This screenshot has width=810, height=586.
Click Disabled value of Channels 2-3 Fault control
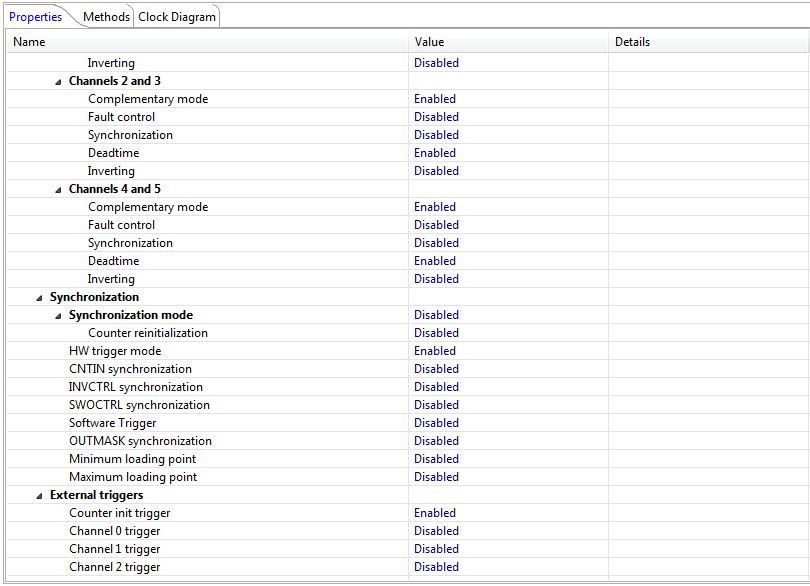click(x=437, y=117)
